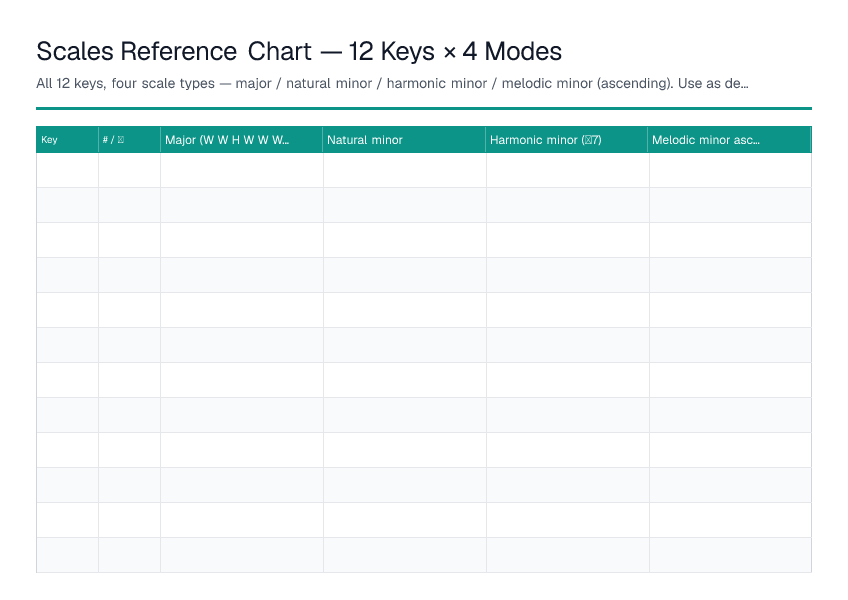The width and height of the screenshot is (848, 600).
Task: Click the 'Harmonic minor' column header
Action: point(567,140)
